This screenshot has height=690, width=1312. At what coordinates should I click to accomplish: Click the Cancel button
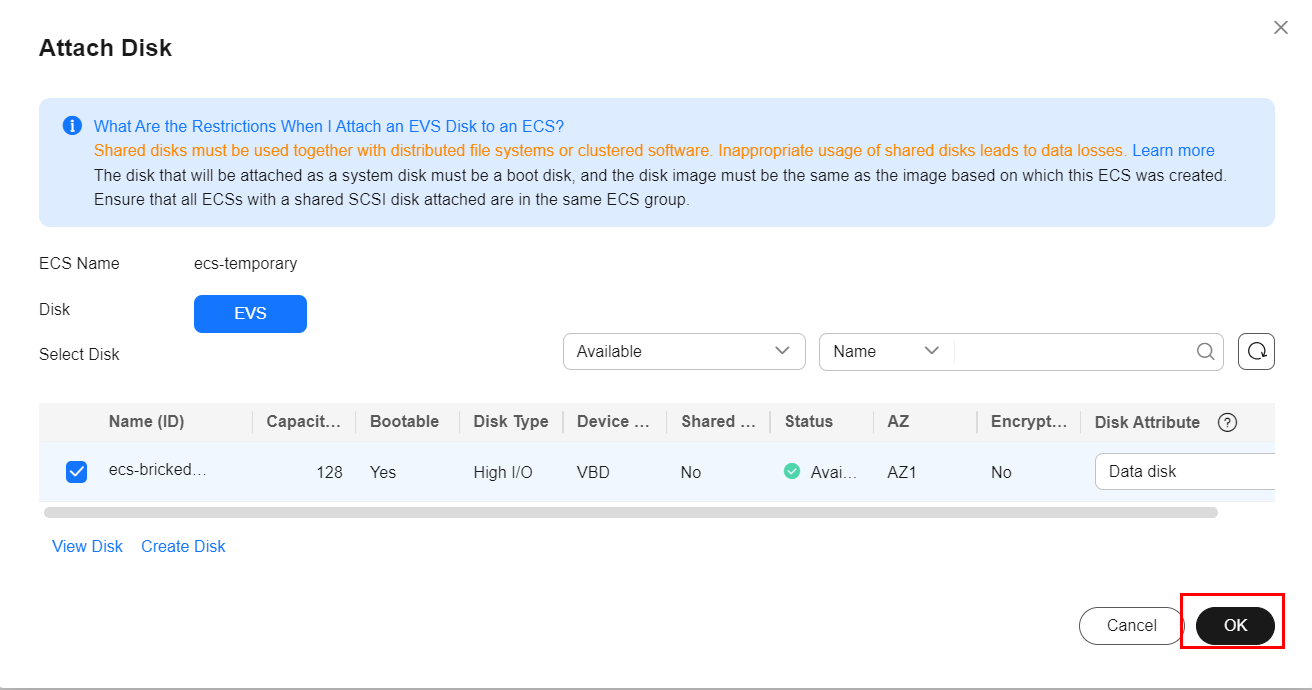pos(1131,625)
